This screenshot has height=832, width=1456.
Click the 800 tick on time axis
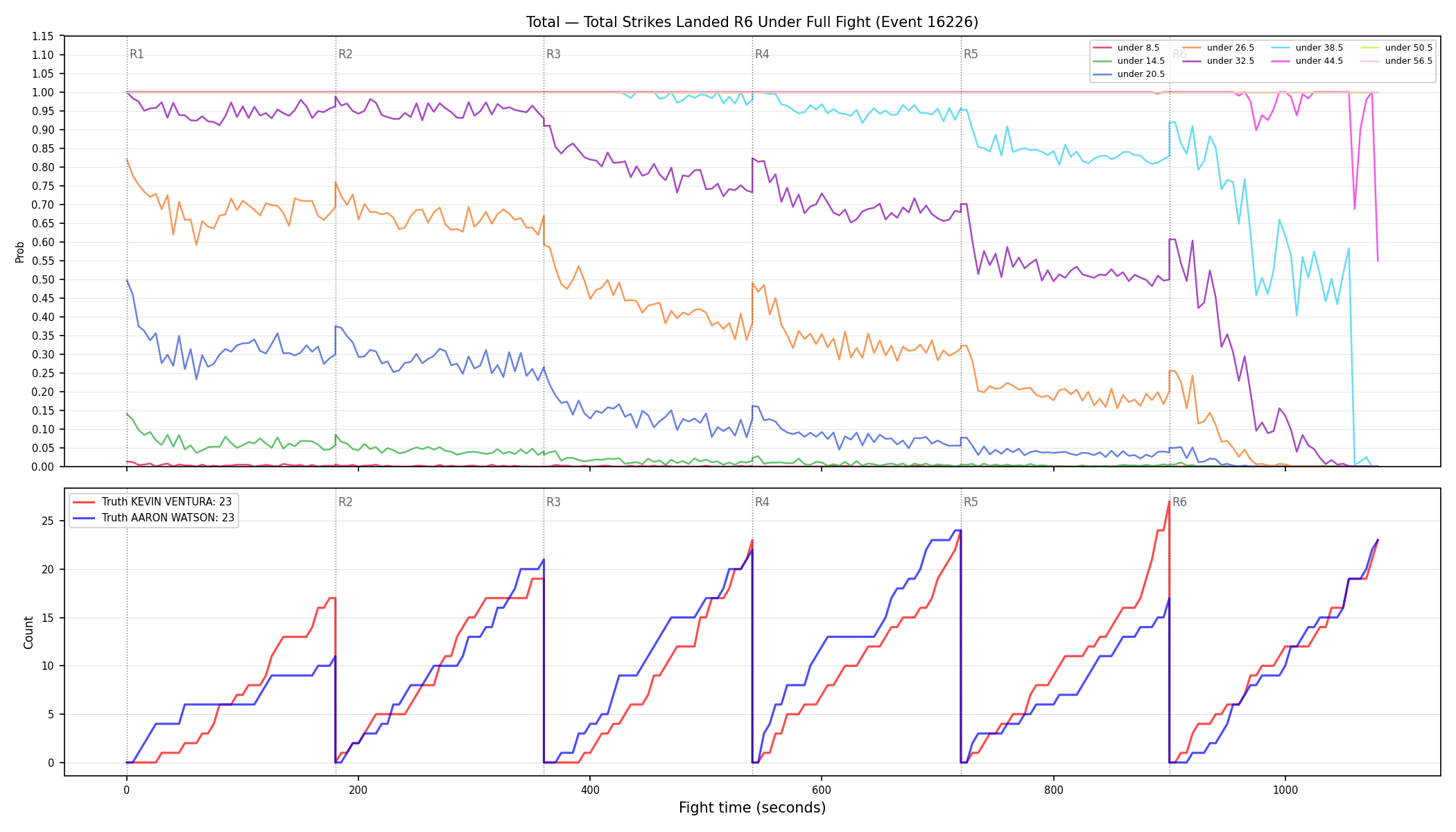point(1053,790)
